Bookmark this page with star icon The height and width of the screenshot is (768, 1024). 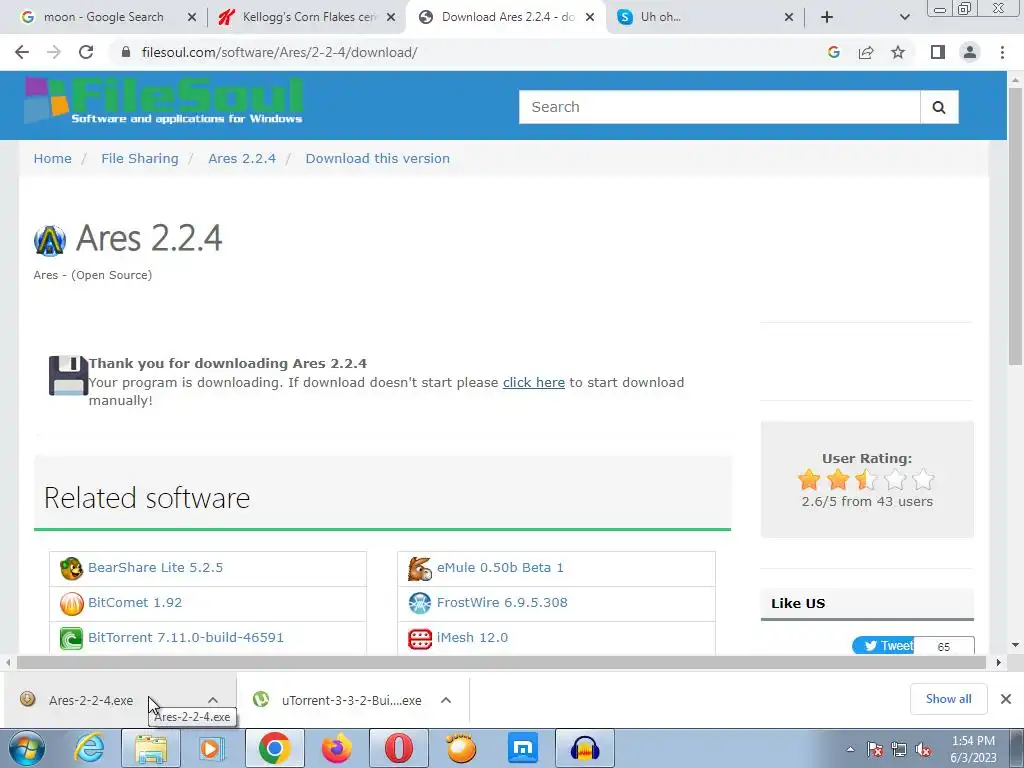[x=898, y=52]
